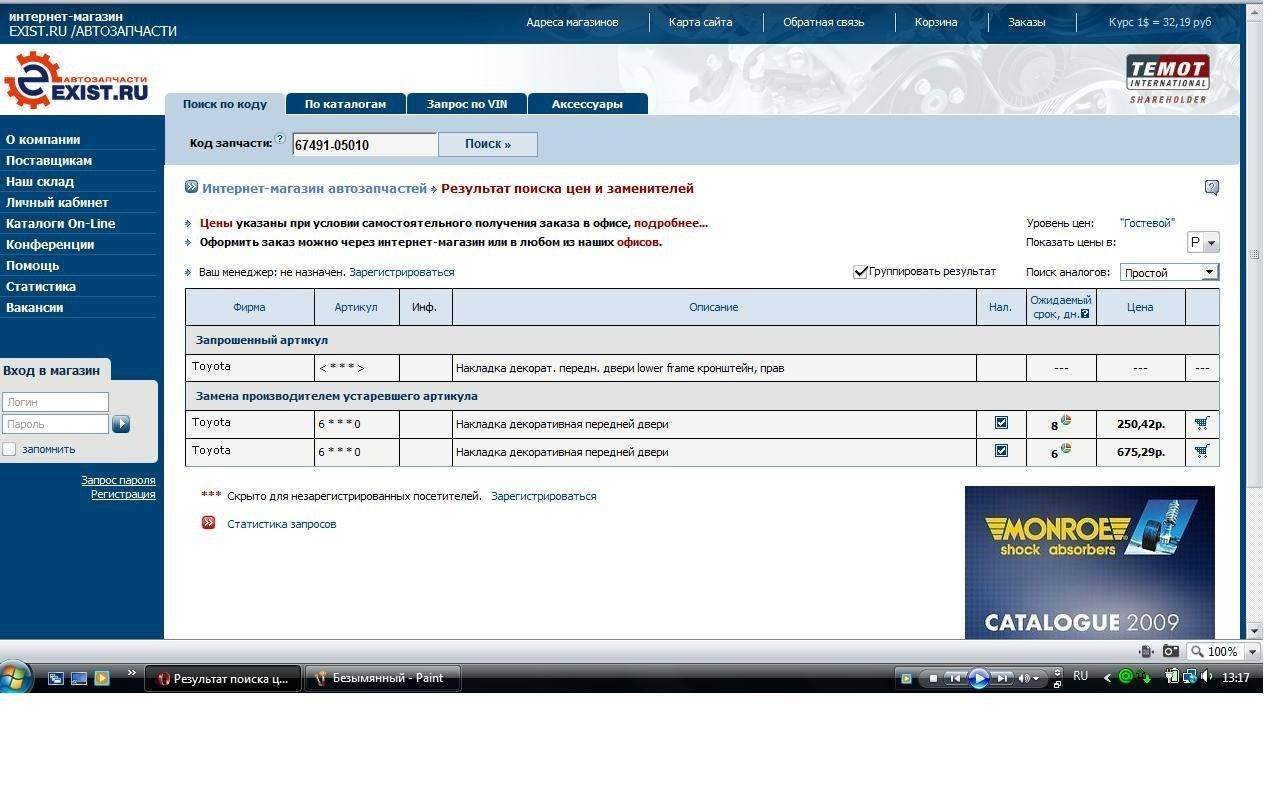This screenshot has width=1280, height=800.
Task: Toggle the запомнить checkbox
Action: (x=10, y=449)
